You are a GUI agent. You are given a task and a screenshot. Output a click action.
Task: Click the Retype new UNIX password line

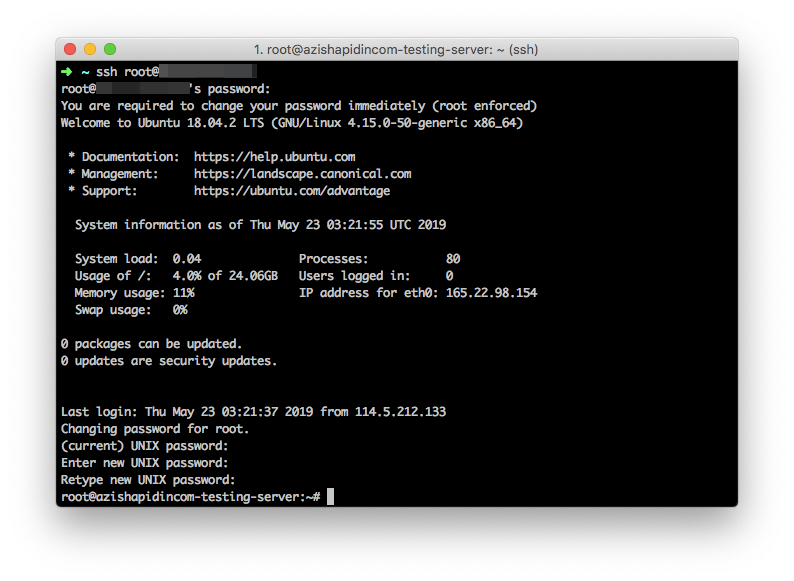[148, 480]
